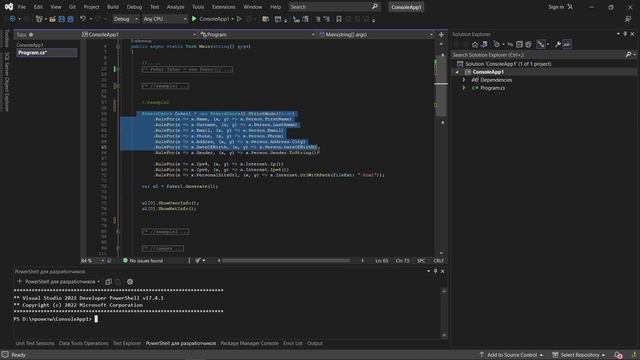Click the Uncomment Lines toolbar icon
Screen dimensions: 640x360
327,19
